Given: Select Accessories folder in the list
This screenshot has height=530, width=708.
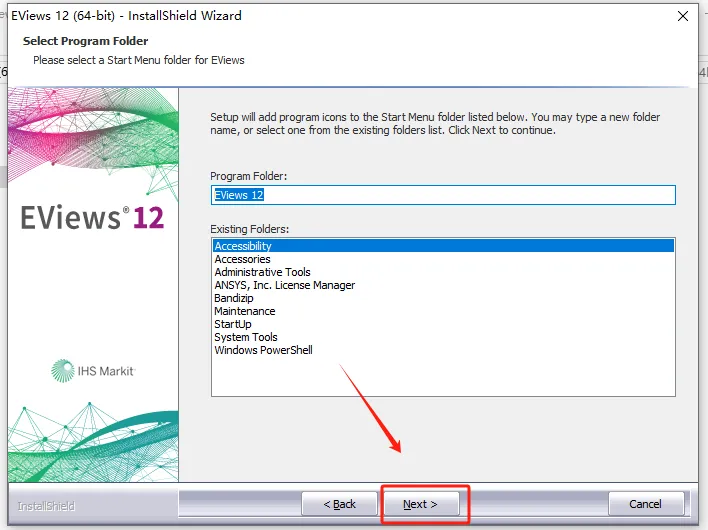Looking at the screenshot, I should coord(443,259).
